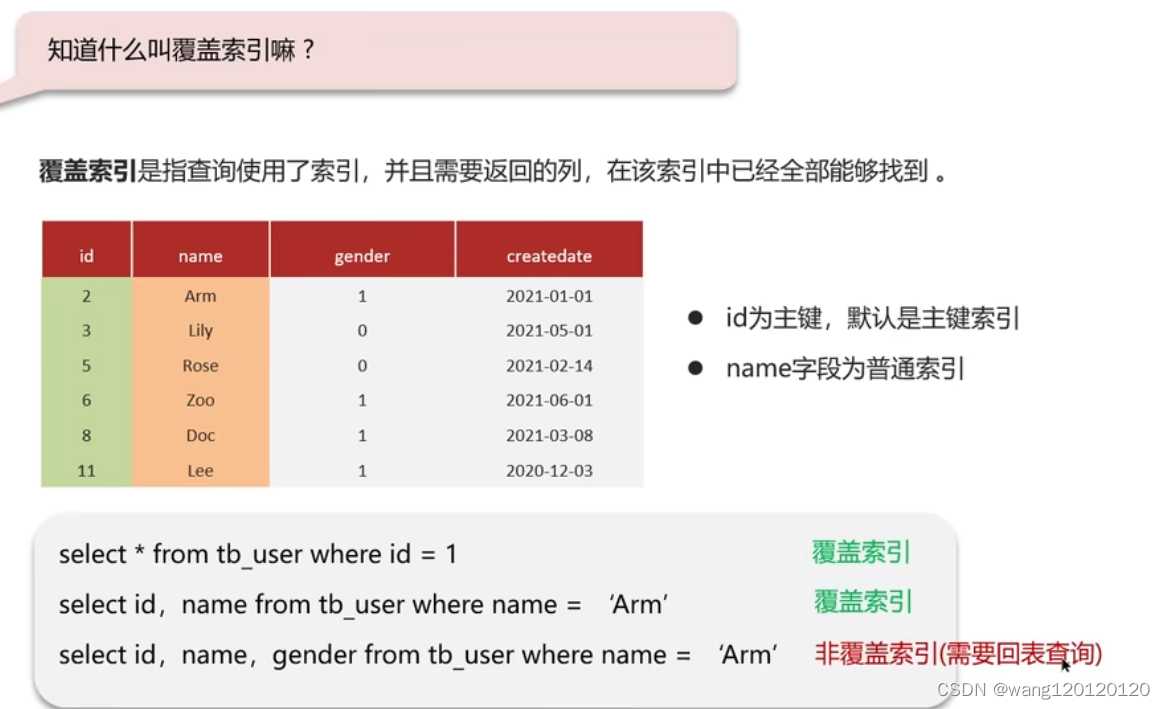Select the date '2021-02-14'
Image resolution: width=1165 pixels, height=709 pixels.
[x=549, y=366]
